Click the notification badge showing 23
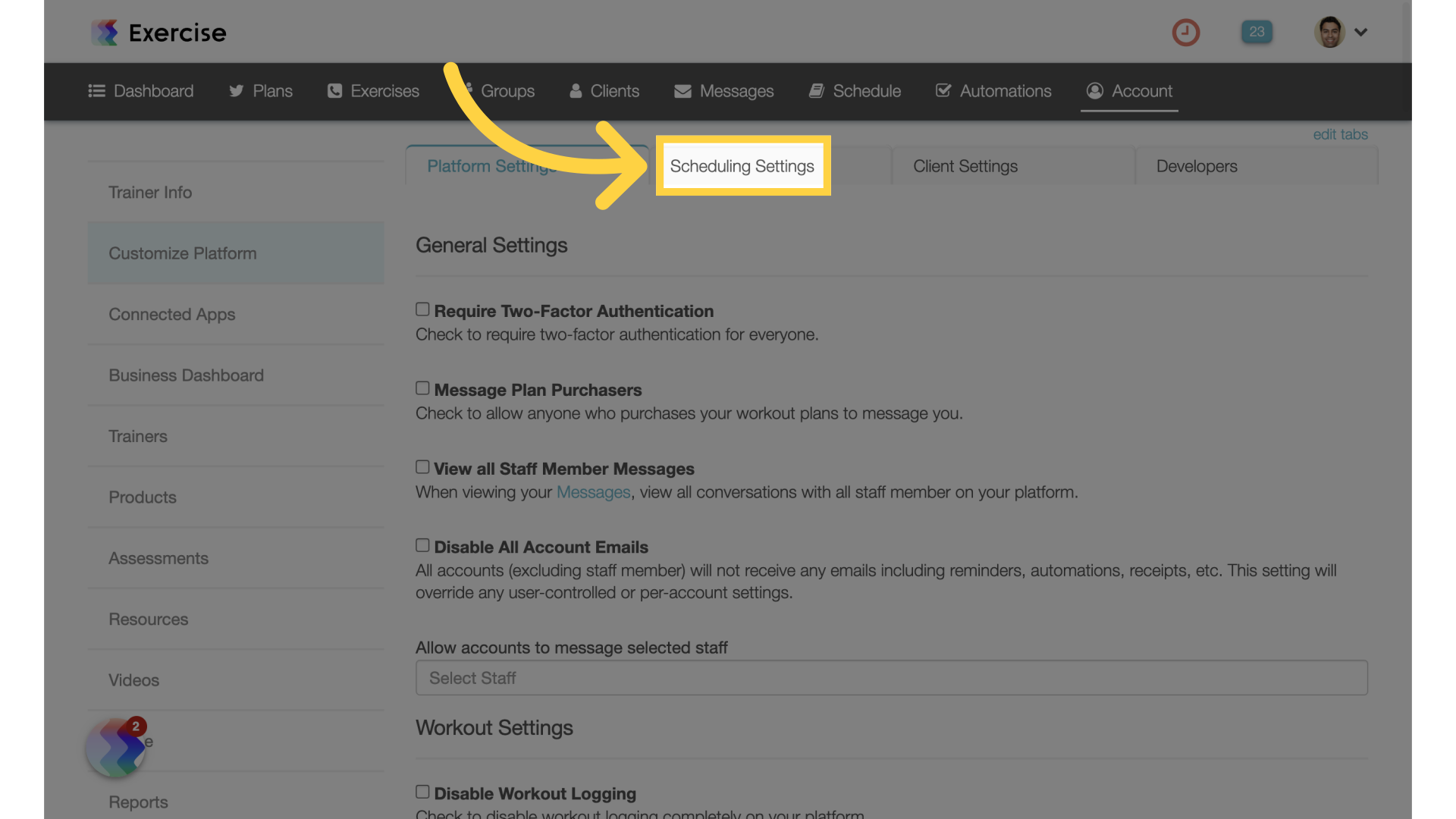Image resolution: width=1456 pixels, height=819 pixels. 1258,31
